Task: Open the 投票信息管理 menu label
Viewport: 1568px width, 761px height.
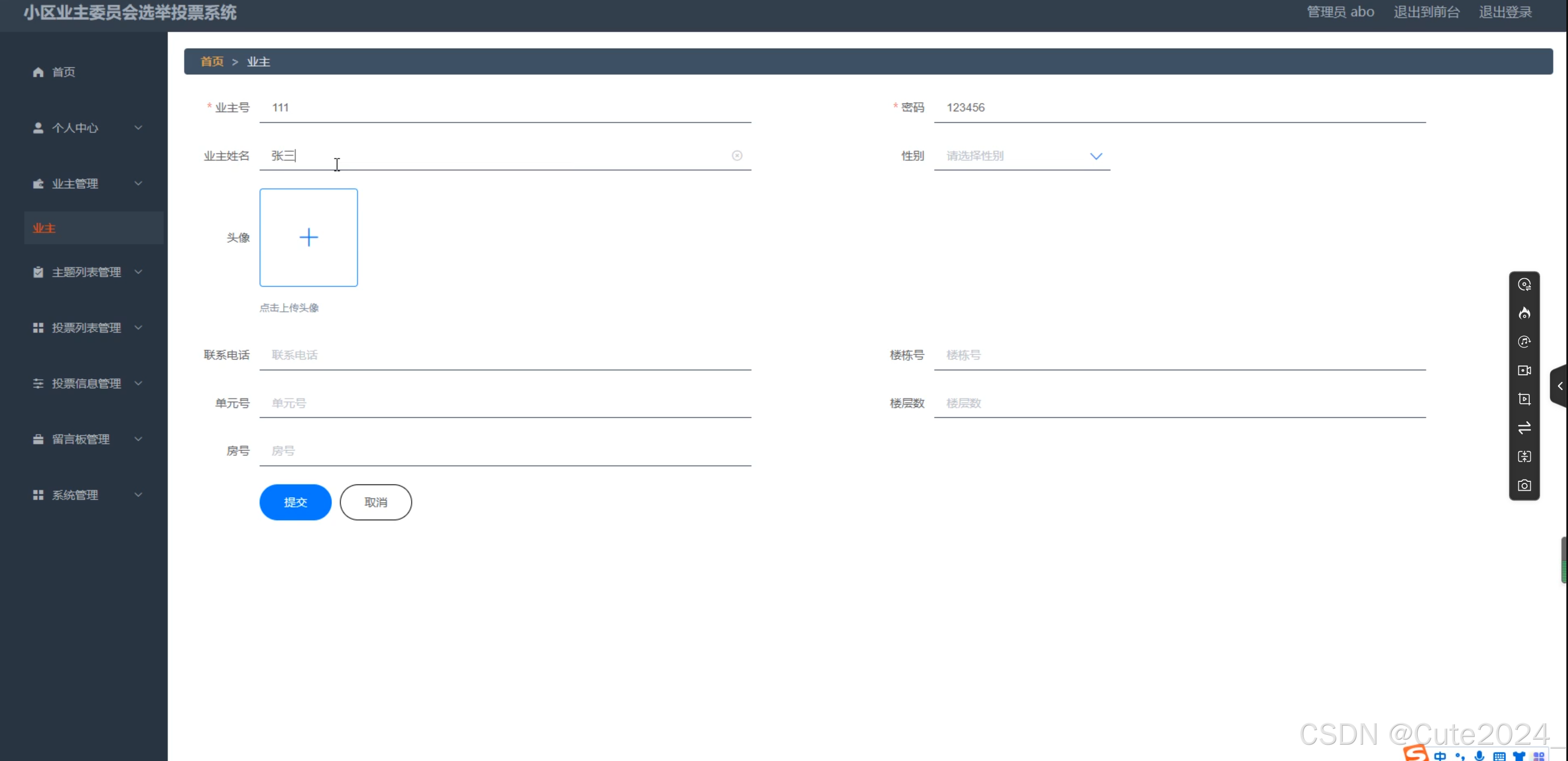Action: (86, 384)
